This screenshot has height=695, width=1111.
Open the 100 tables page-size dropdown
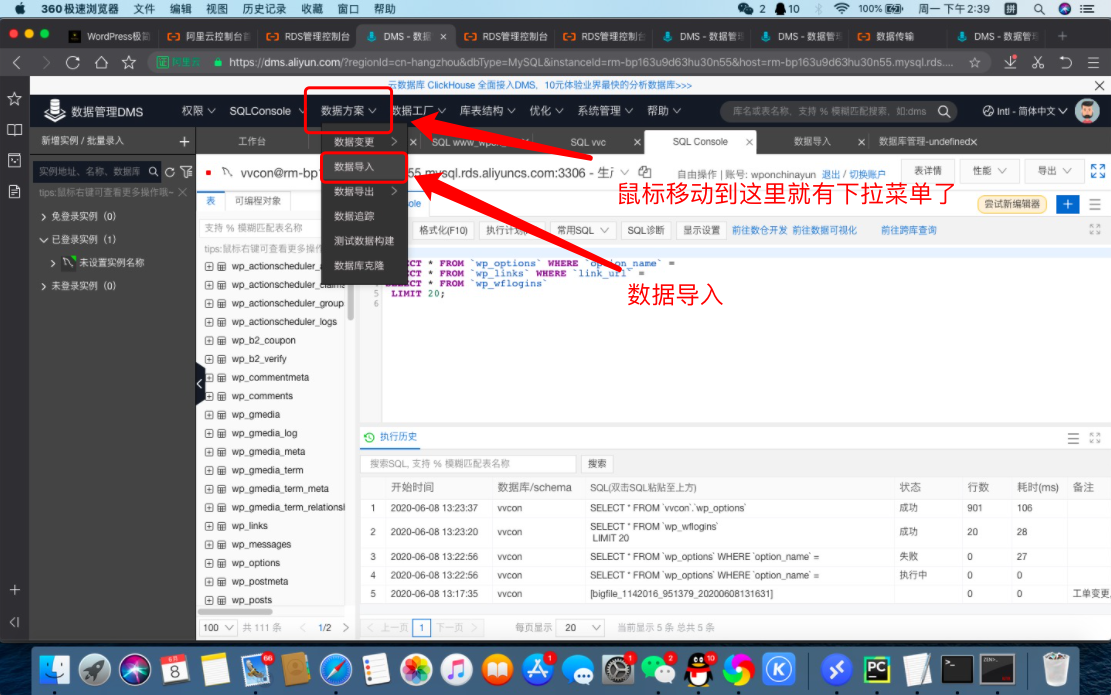[218, 628]
